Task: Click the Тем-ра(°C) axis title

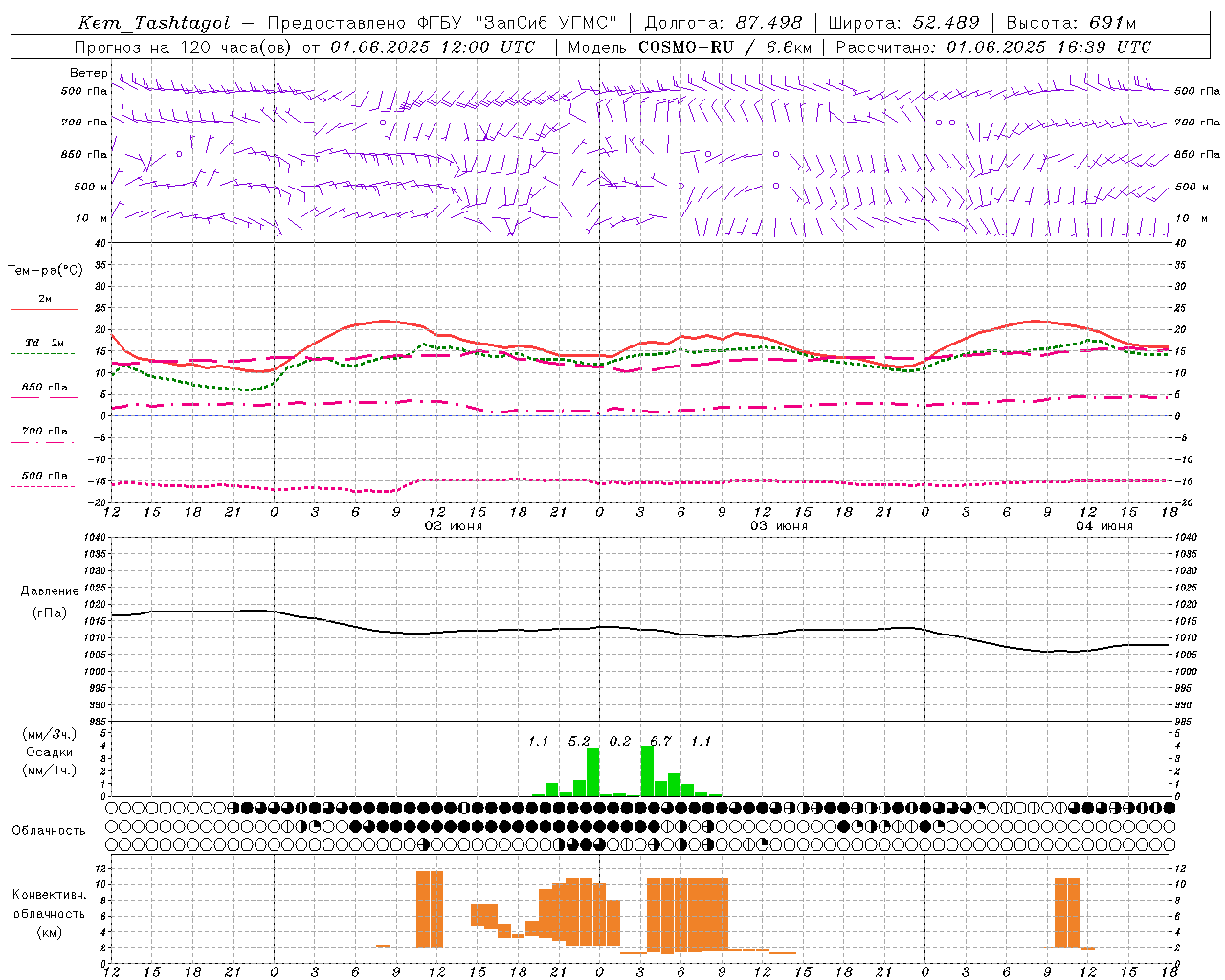Action: click(45, 271)
